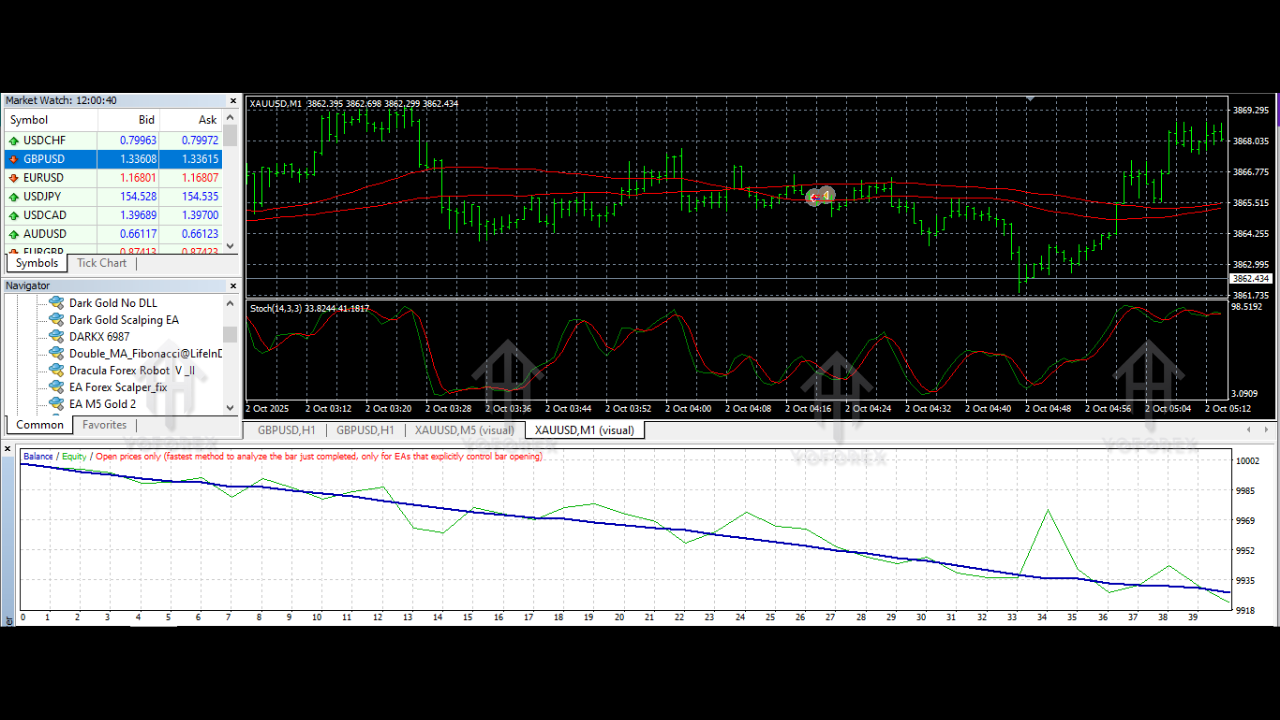Switch to the Tick Chart tab

coord(102,263)
